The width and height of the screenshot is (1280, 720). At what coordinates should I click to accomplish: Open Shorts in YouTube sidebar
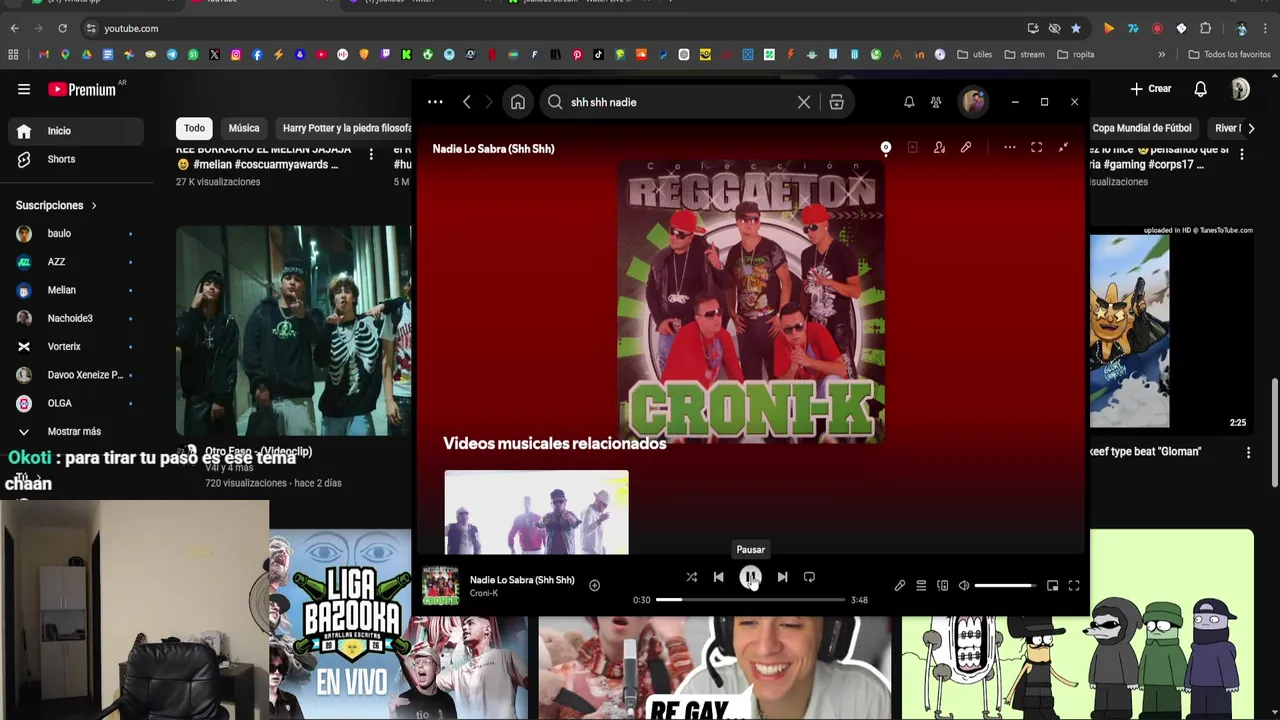(76, 159)
